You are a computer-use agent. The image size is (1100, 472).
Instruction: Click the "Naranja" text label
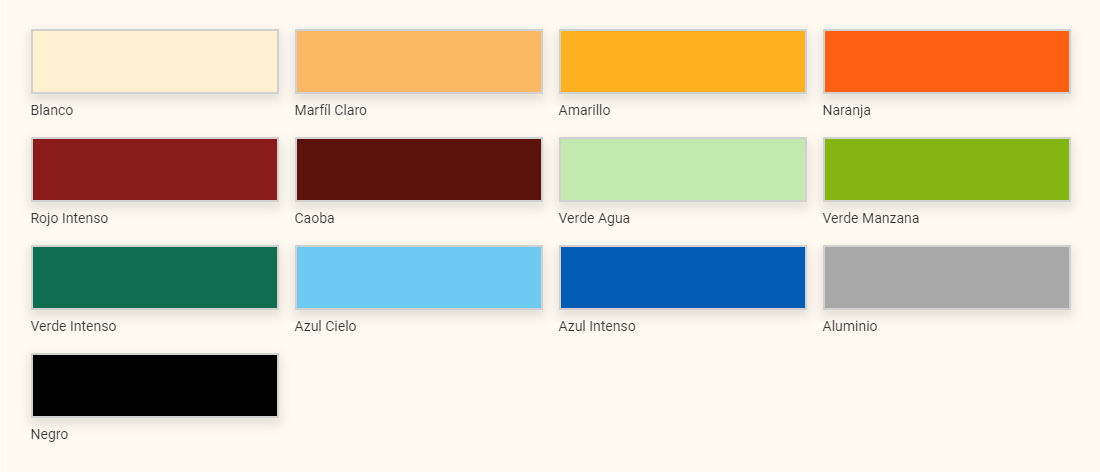tap(847, 110)
